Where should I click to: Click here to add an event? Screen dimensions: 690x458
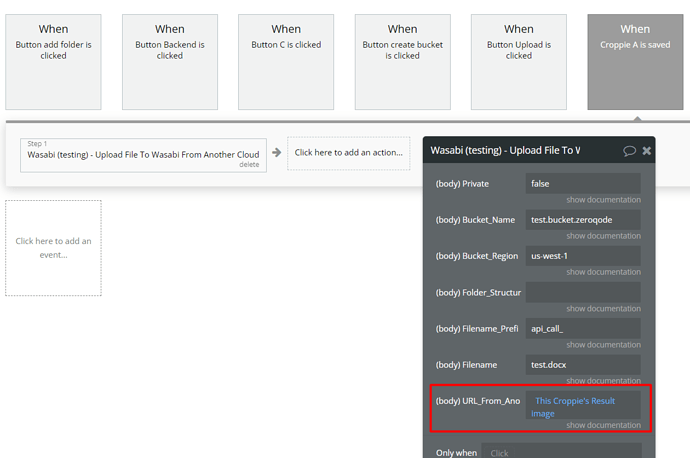click(53, 248)
